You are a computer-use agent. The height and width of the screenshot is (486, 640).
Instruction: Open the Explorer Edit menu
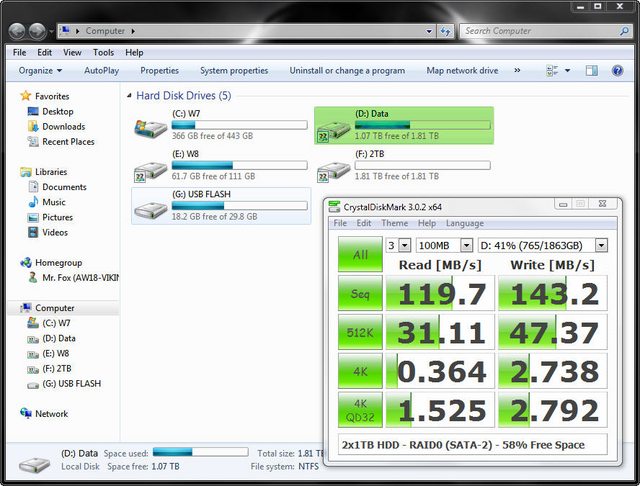point(44,52)
